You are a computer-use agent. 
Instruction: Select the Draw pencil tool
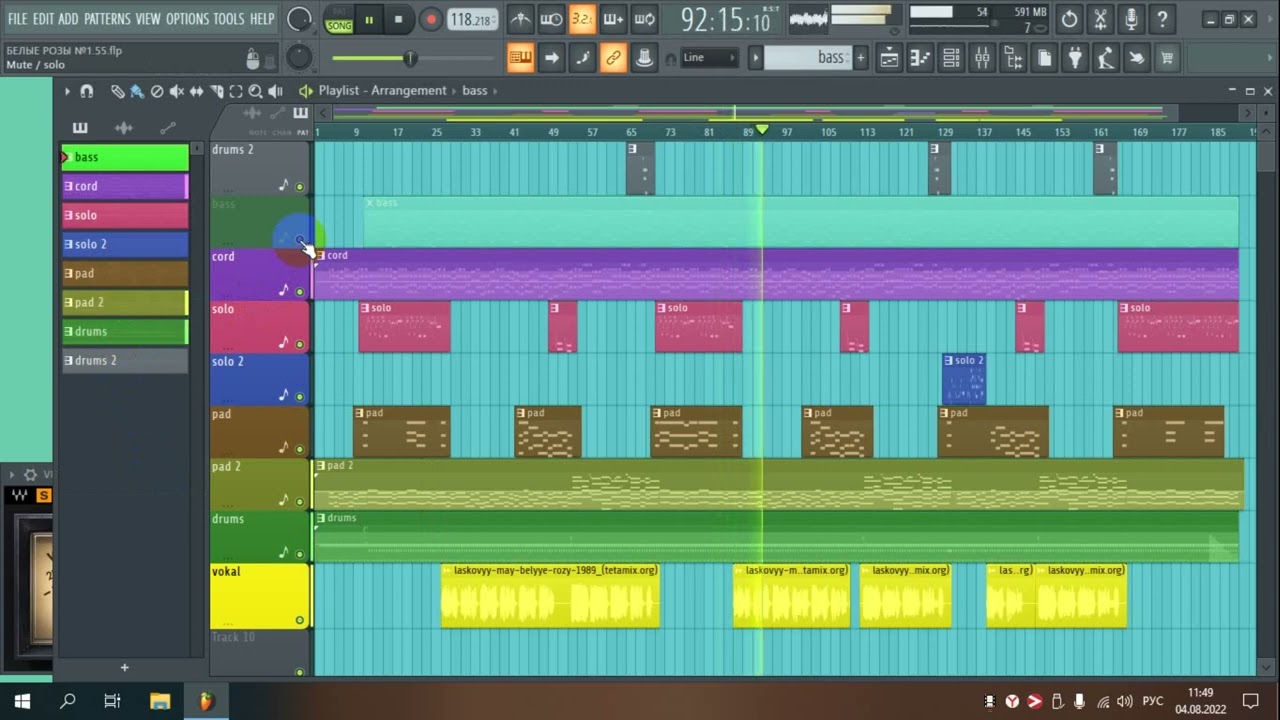click(x=118, y=91)
